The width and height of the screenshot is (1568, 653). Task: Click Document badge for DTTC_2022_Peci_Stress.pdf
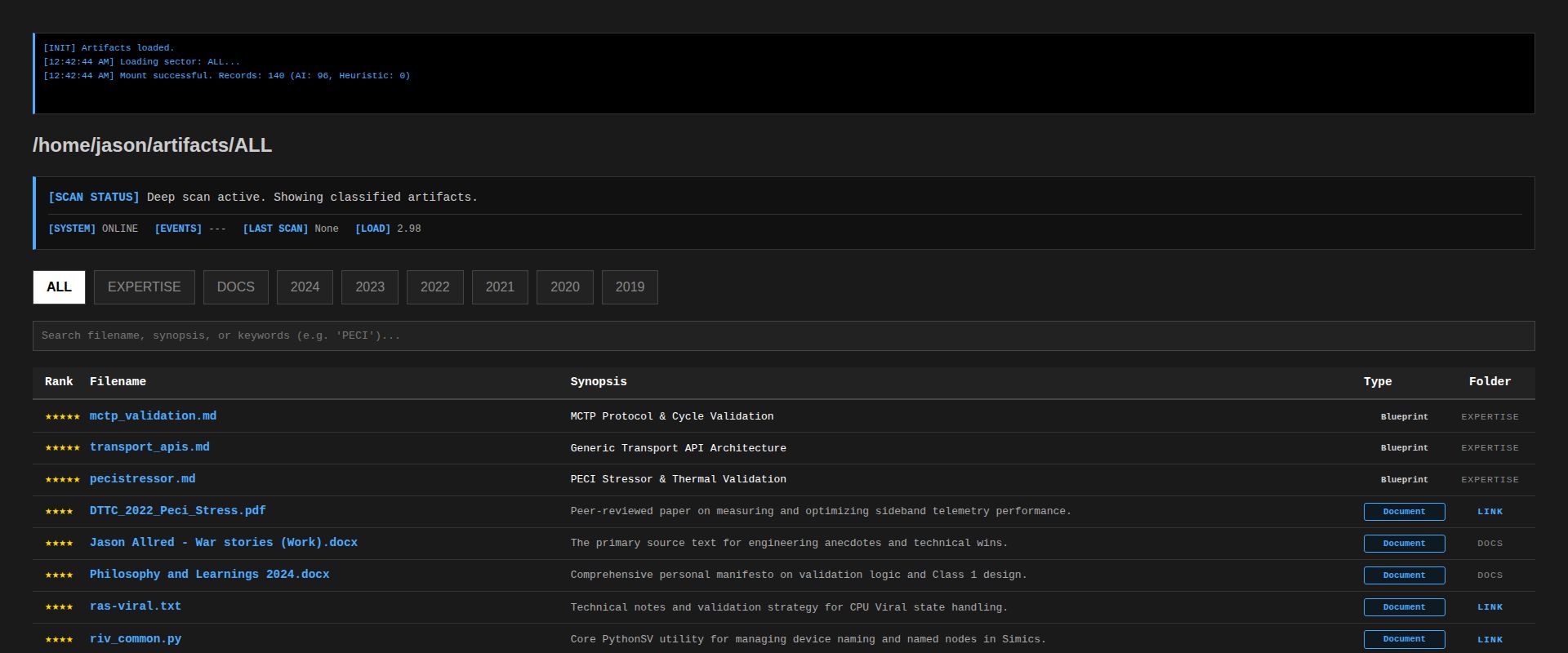[1403, 512]
